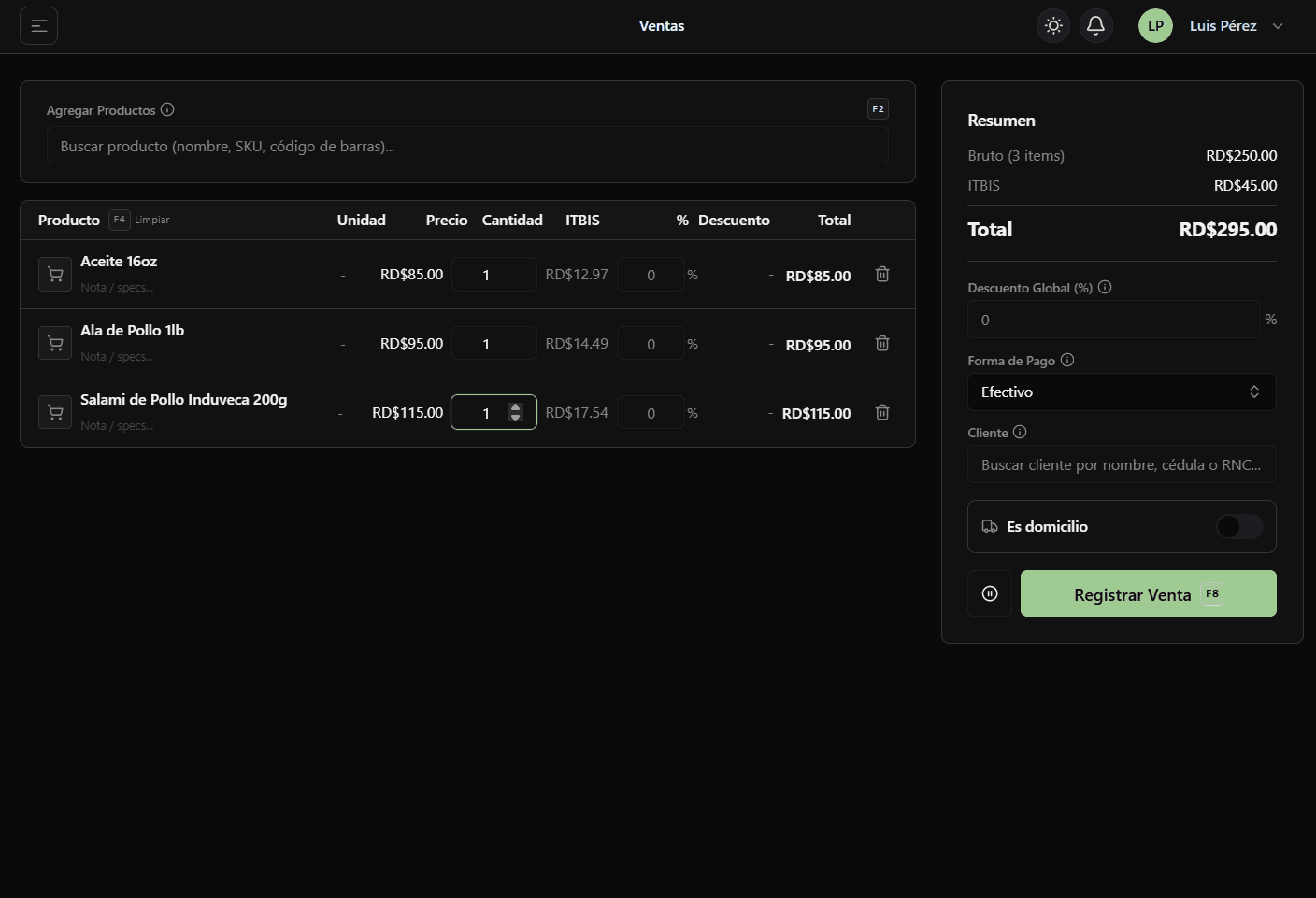Open the Forma de Pago dropdown
This screenshot has width=1316, height=898.
[x=1121, y=392]
